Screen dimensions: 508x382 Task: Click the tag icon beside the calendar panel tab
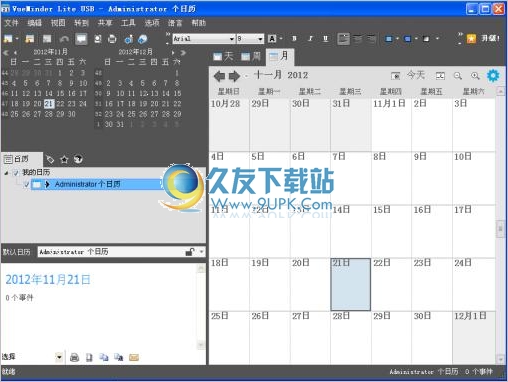(x=50, y=160)
